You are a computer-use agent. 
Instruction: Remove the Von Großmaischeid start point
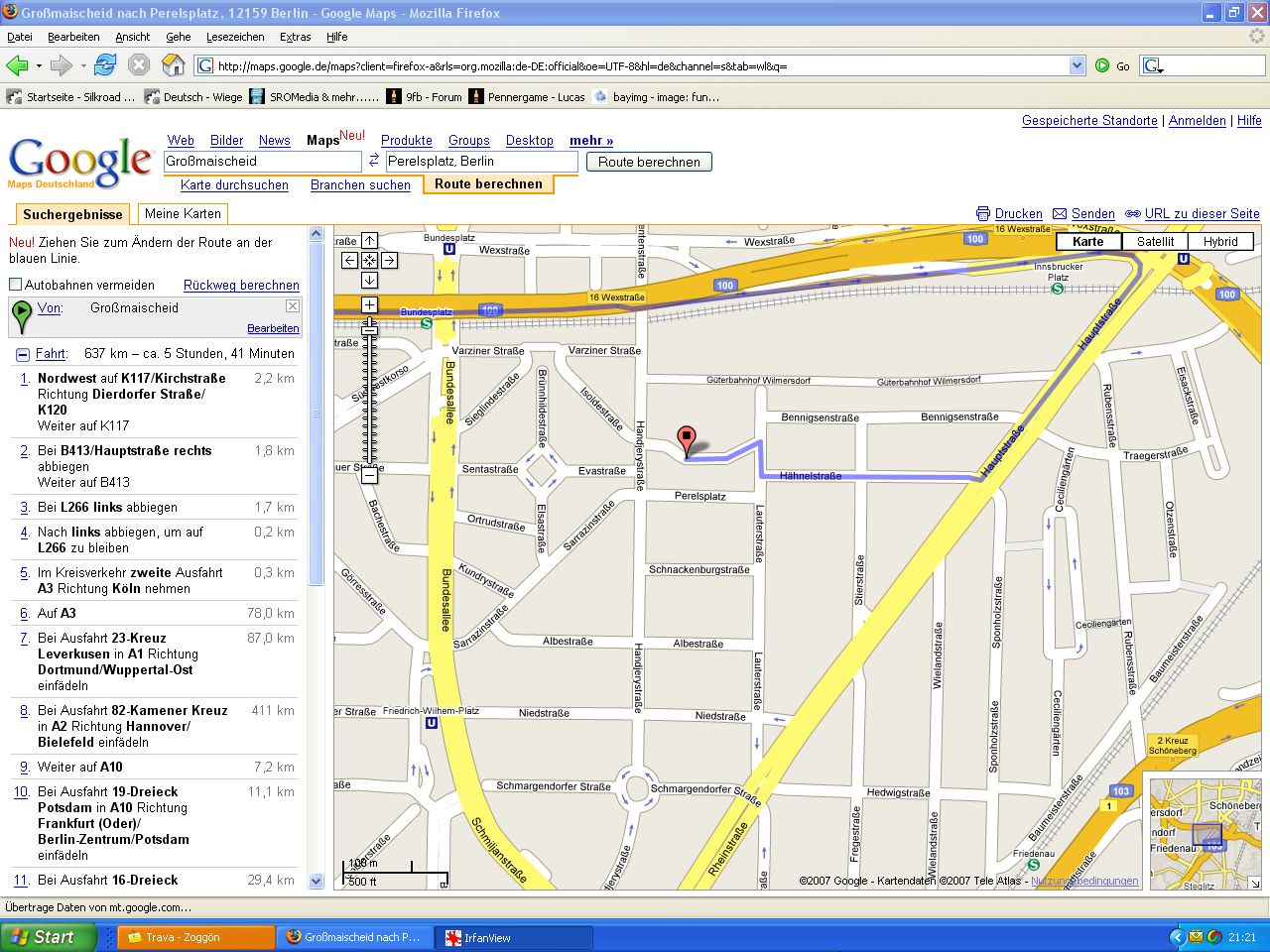pyautogui.click(x=293, y=306)
